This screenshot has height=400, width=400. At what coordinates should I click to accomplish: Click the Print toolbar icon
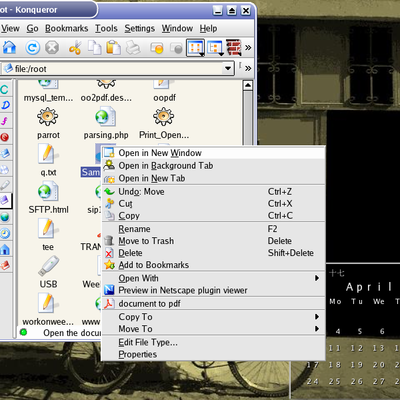click(133, 48)
